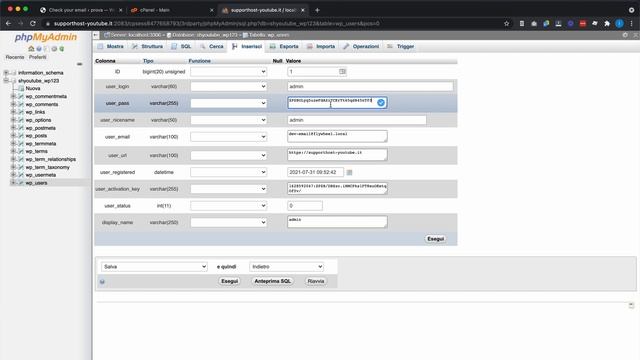Open the Funzione dropdown for display_name
This screenshot has width=640, height=360.
(x=229, y=222)
